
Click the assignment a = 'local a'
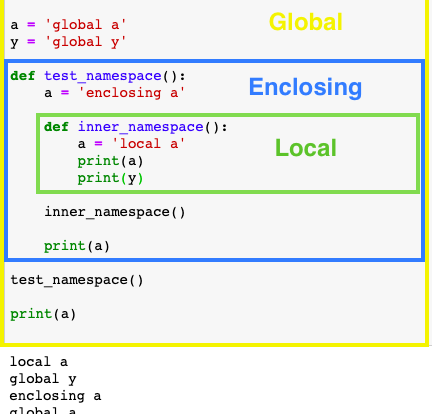point(131,144)
